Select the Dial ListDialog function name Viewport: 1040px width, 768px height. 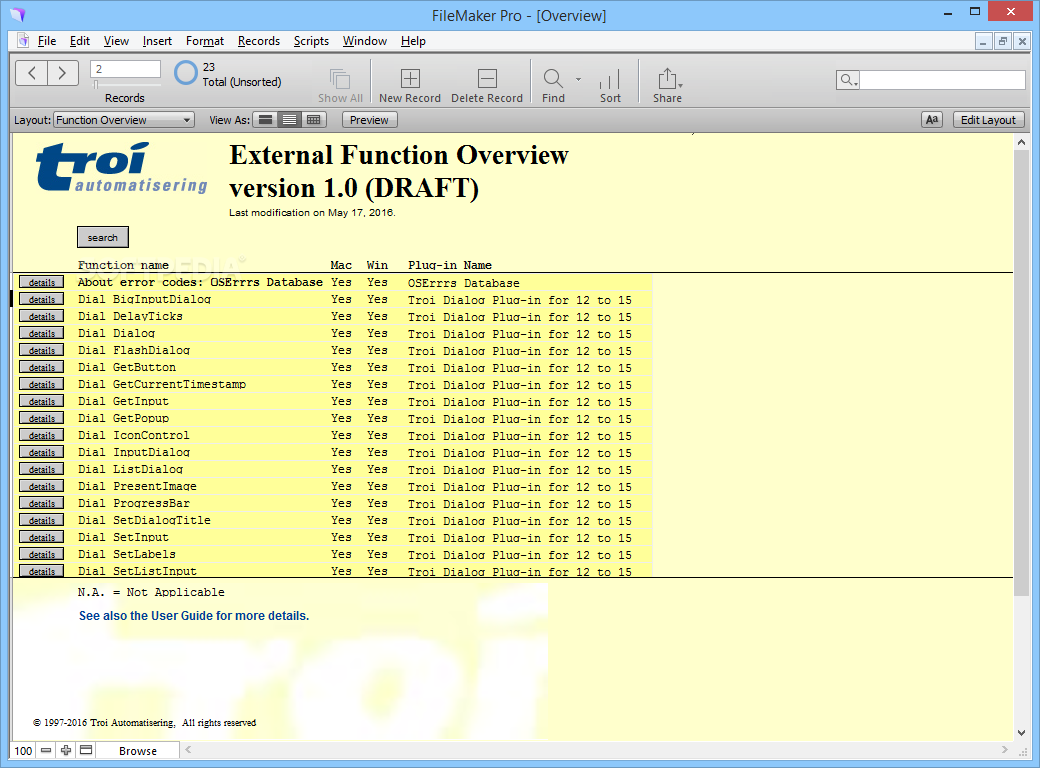[131, 470]
